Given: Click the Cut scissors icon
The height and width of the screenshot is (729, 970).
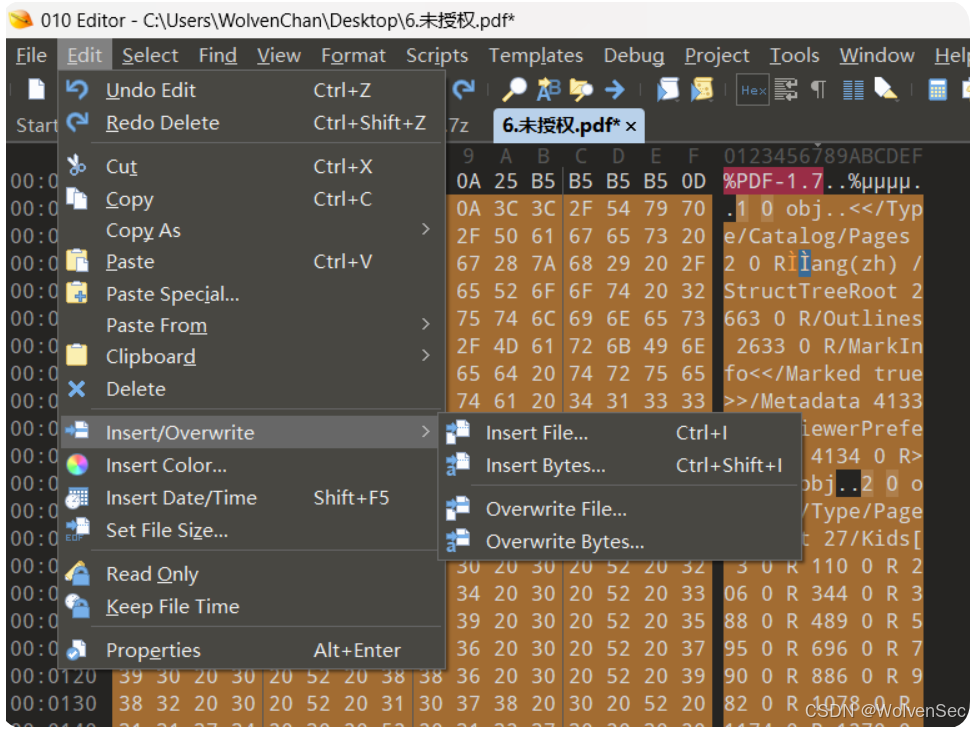Looking at the screenshot, I should click(x=77, y=166).
